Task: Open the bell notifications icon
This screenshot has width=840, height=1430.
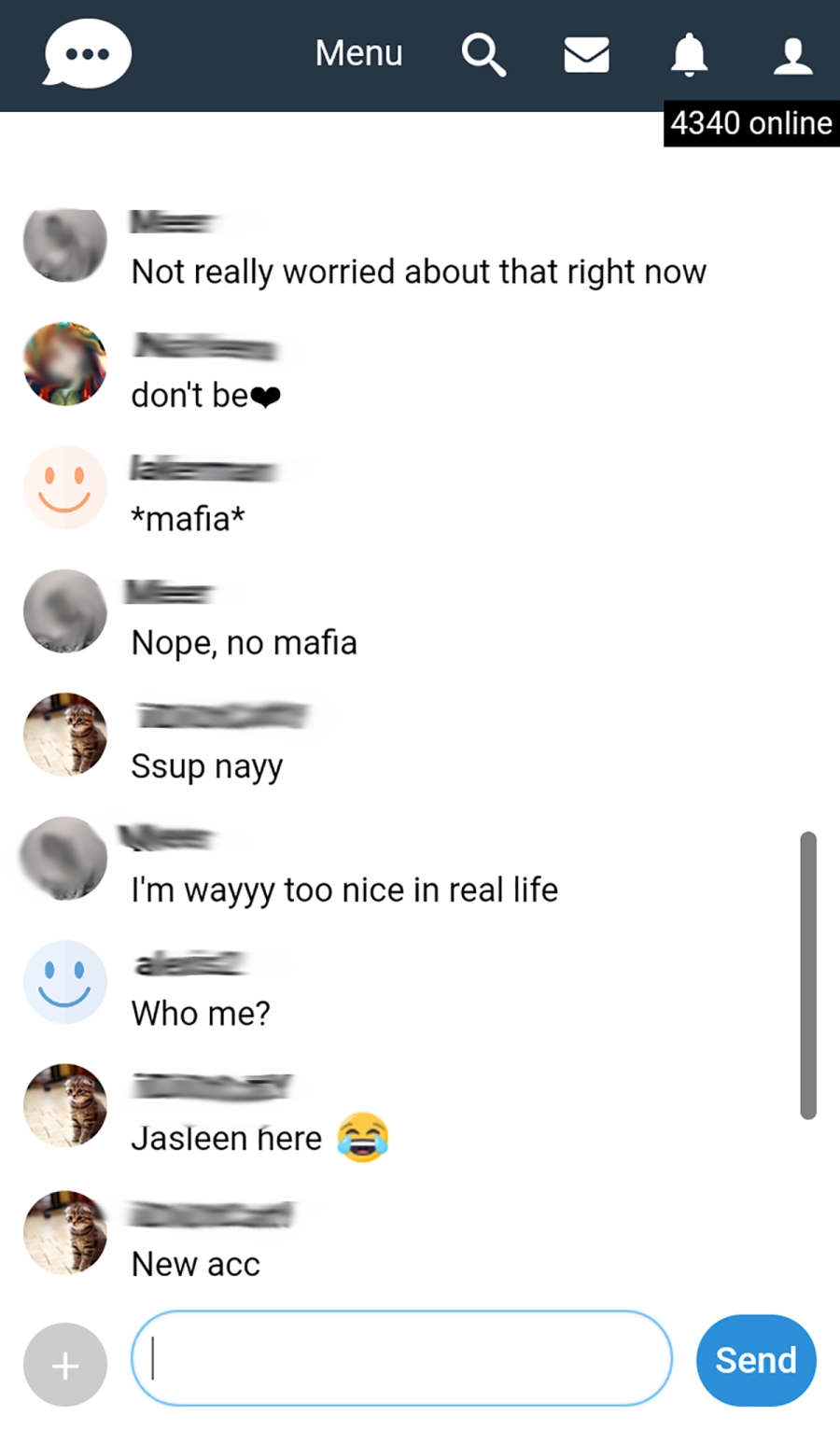Action: (x=690, y=54)
